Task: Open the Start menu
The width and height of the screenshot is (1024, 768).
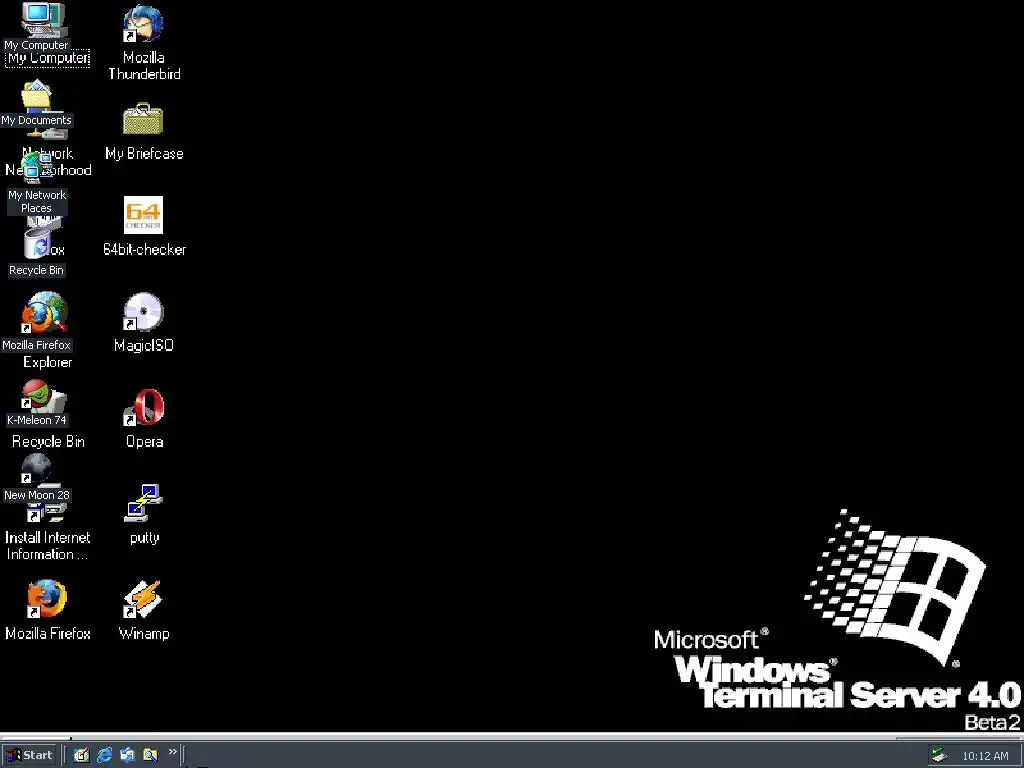Action: (x=30, y=756)
